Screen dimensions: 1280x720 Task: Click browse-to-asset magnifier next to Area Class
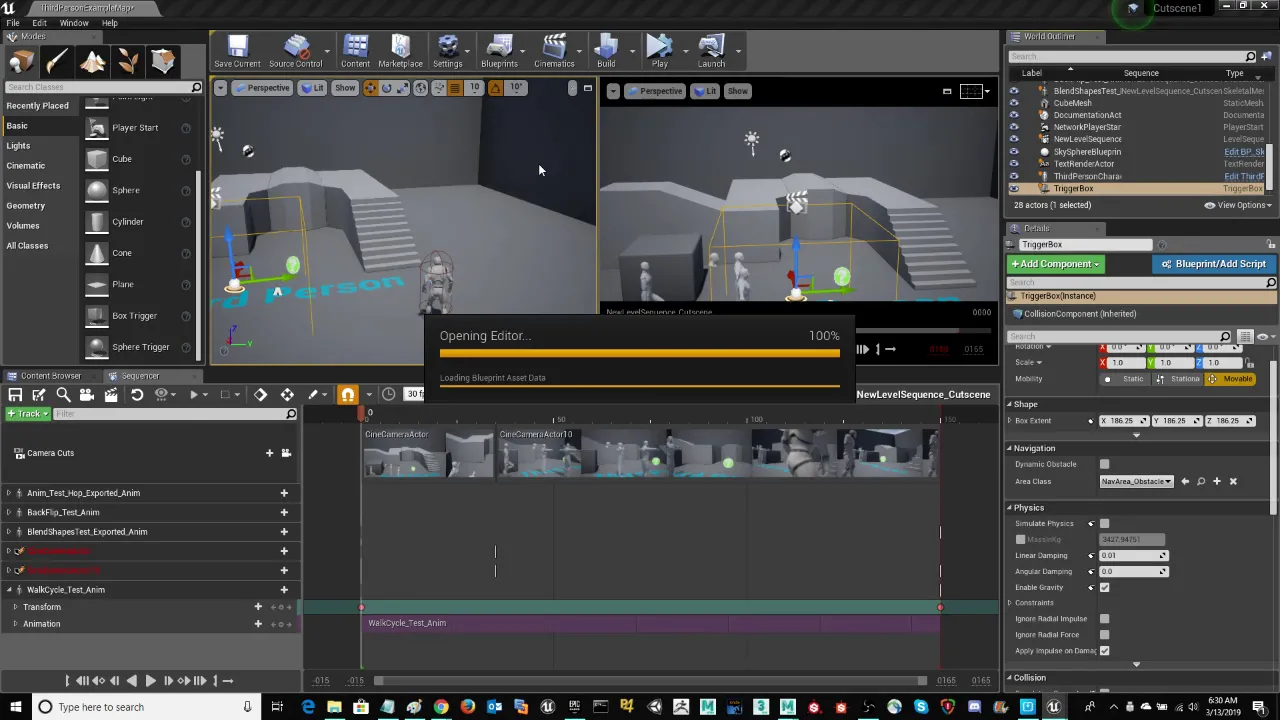(x=1201, y=481)
